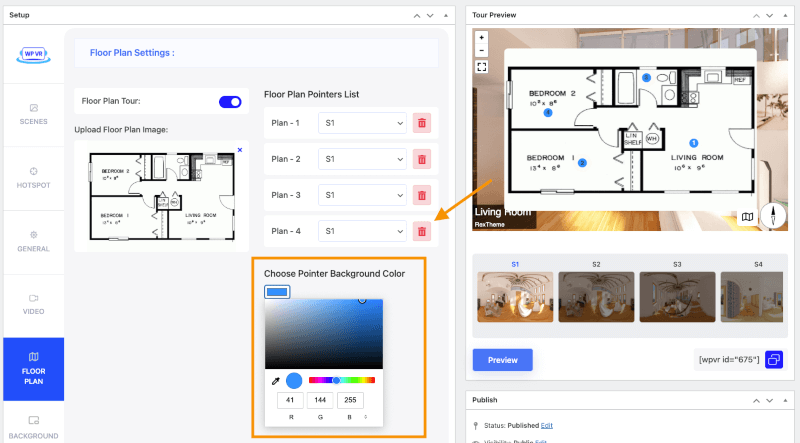
Task: Open the Hotspot tab
Action: point(34,178)
